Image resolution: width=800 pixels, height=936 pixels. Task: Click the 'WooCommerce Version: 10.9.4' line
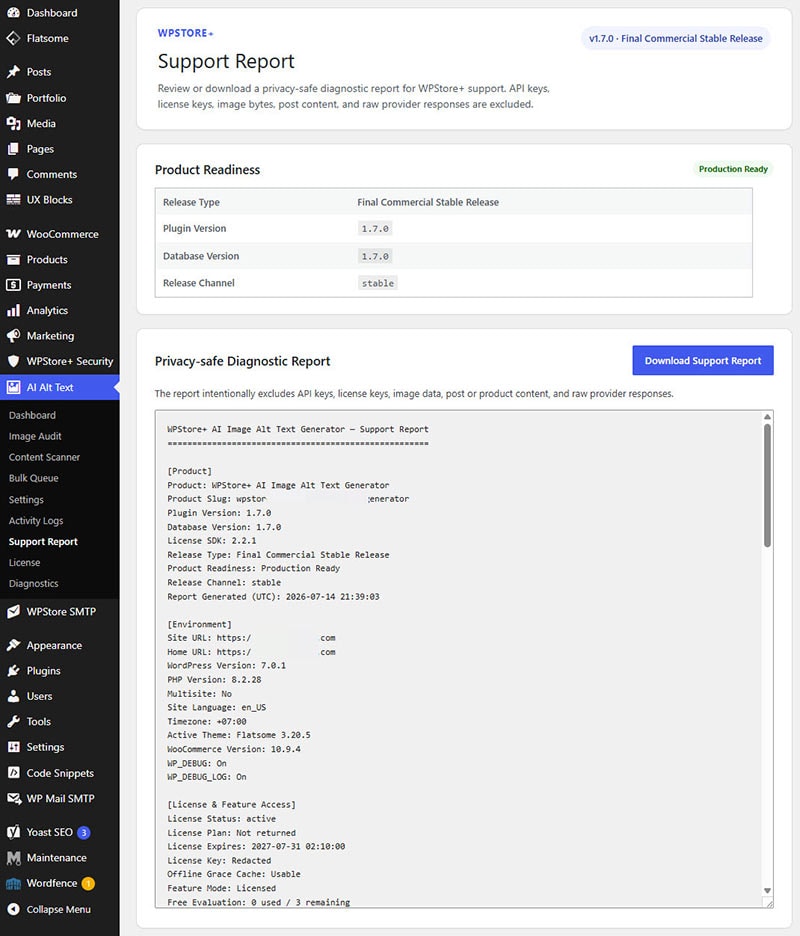click(234, 749)
